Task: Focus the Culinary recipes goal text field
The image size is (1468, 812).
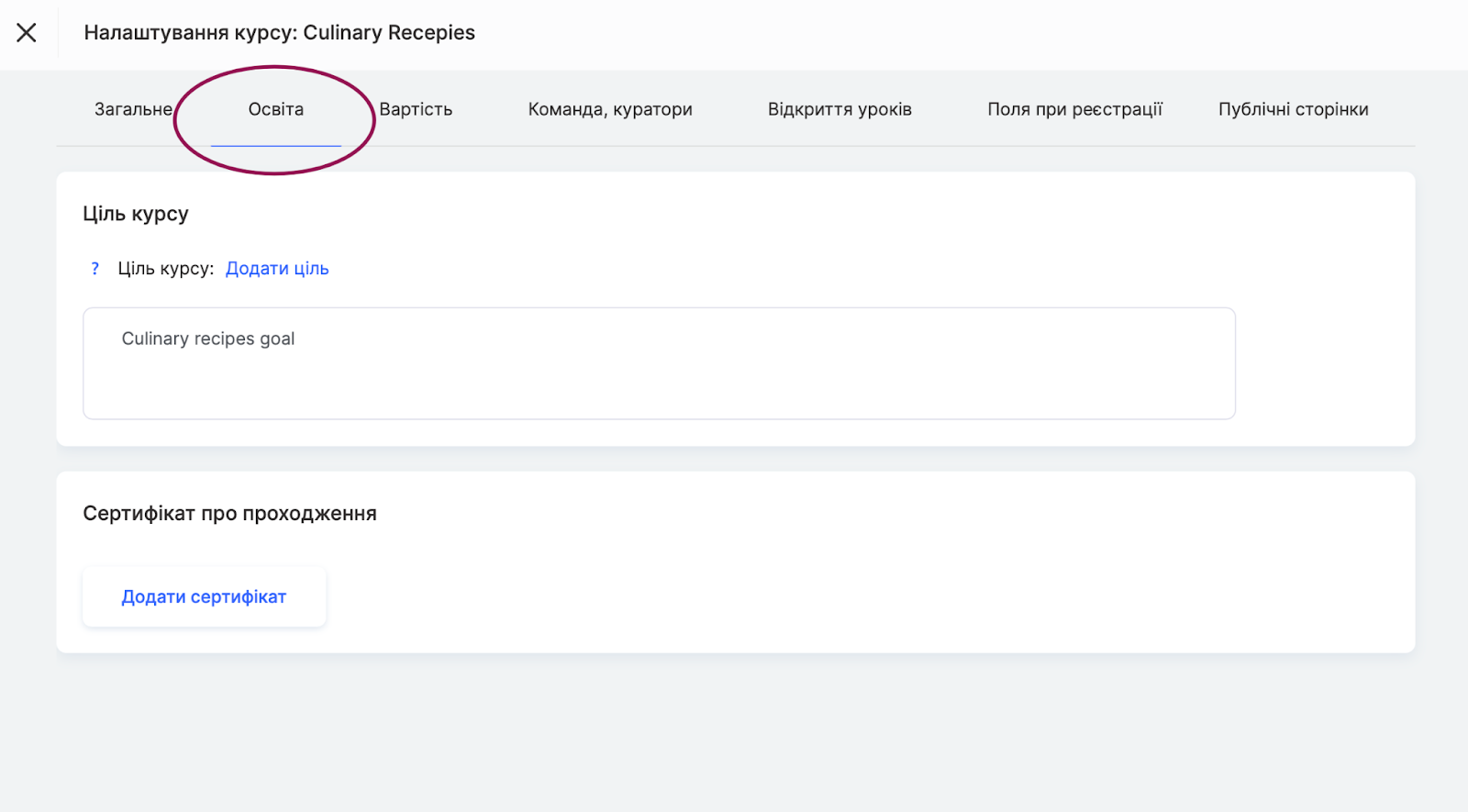Action: (659, 363)
